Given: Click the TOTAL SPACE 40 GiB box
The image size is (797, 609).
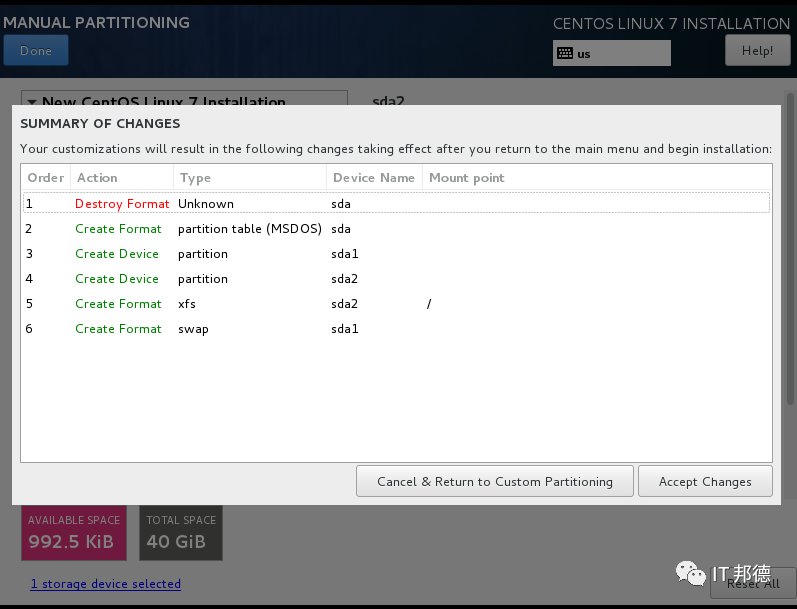Looking at the screenshot, I should click(181, 533).
